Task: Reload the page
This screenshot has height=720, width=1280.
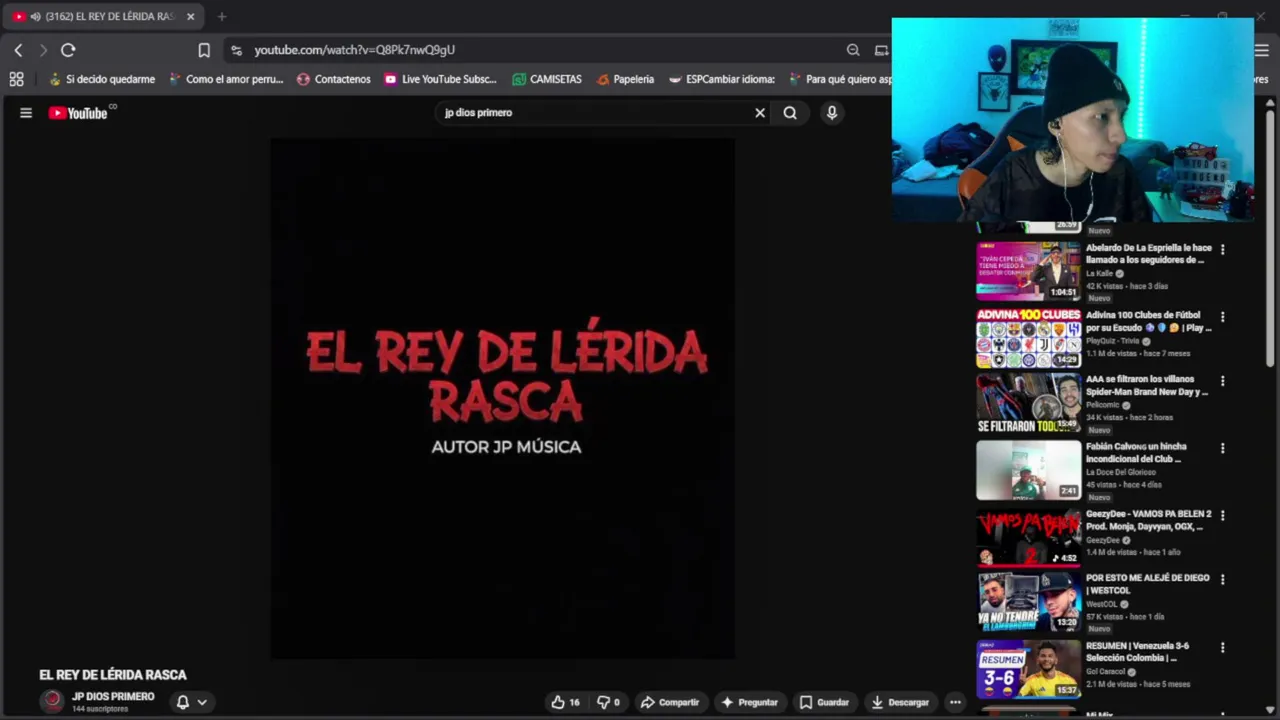Action: (68, 50)
